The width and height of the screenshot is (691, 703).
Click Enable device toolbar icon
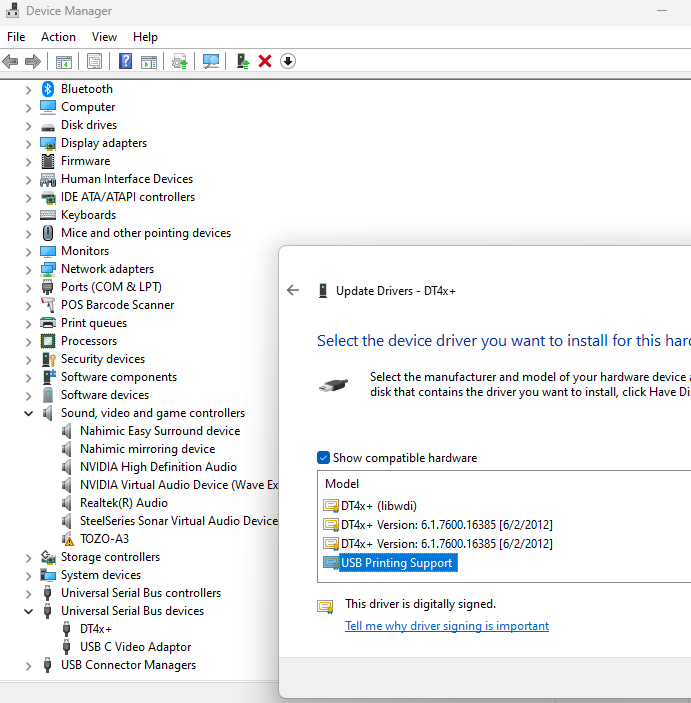coord(243,61)
